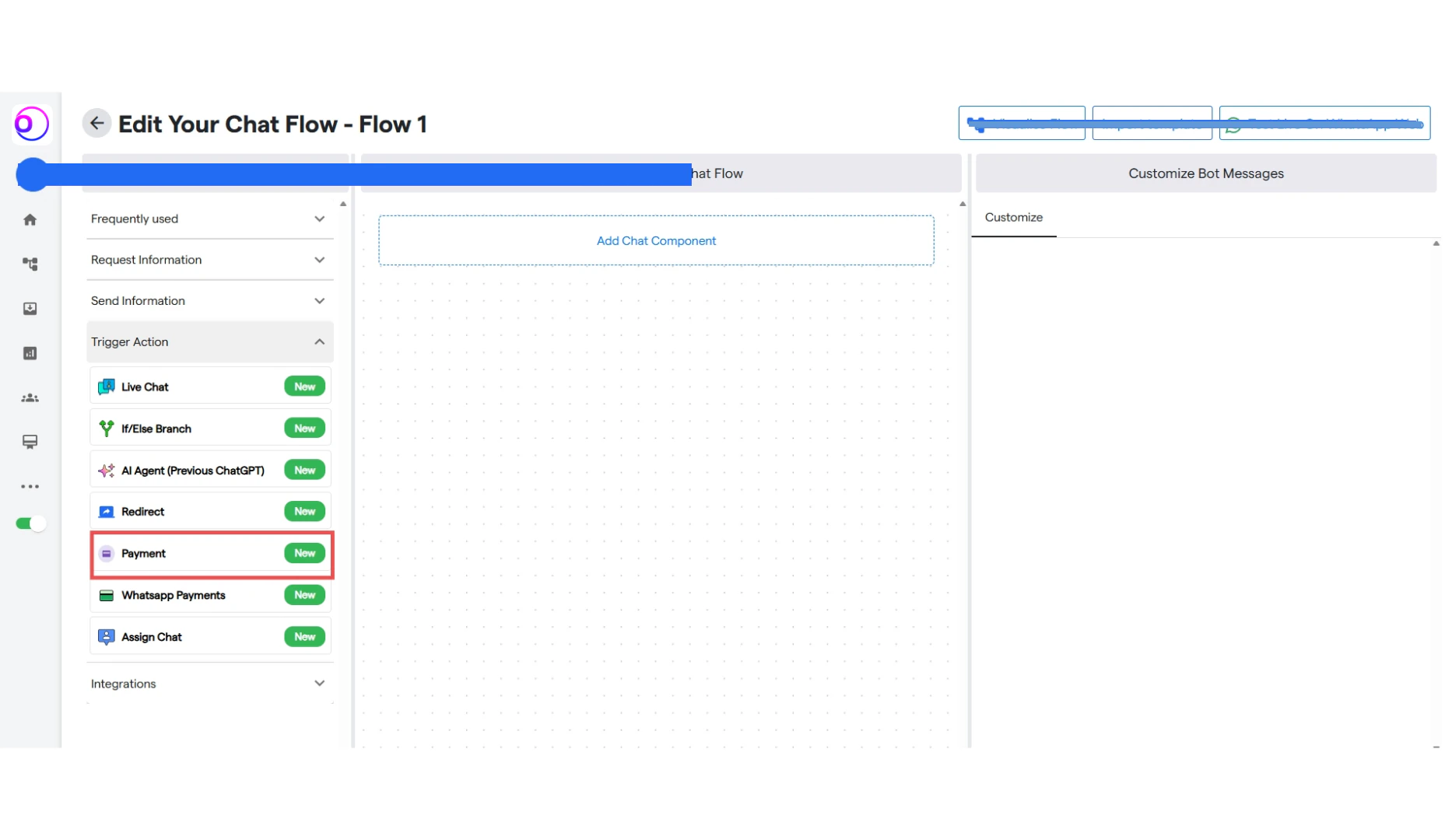Image resolution: width=1452 pixels, height=840 pixels.
Task: Click the Customize Bot Messages header
Action: [1205, 173]
